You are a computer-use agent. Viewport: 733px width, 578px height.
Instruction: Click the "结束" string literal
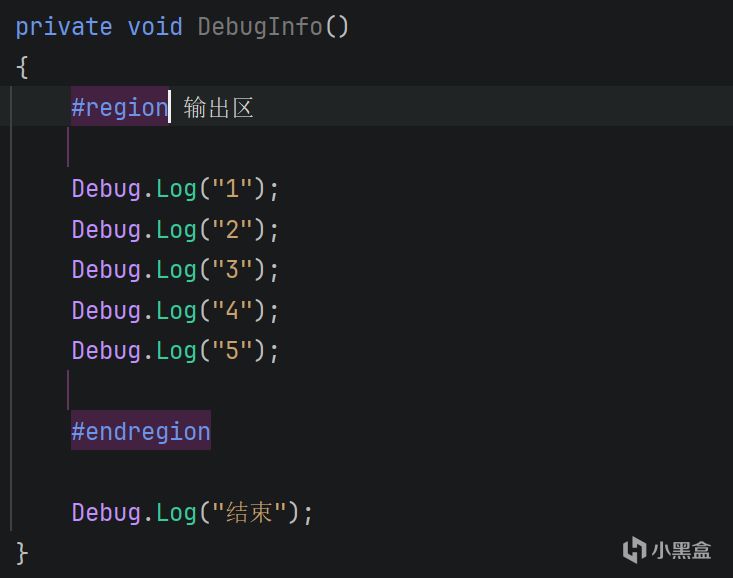click(244, 512)
